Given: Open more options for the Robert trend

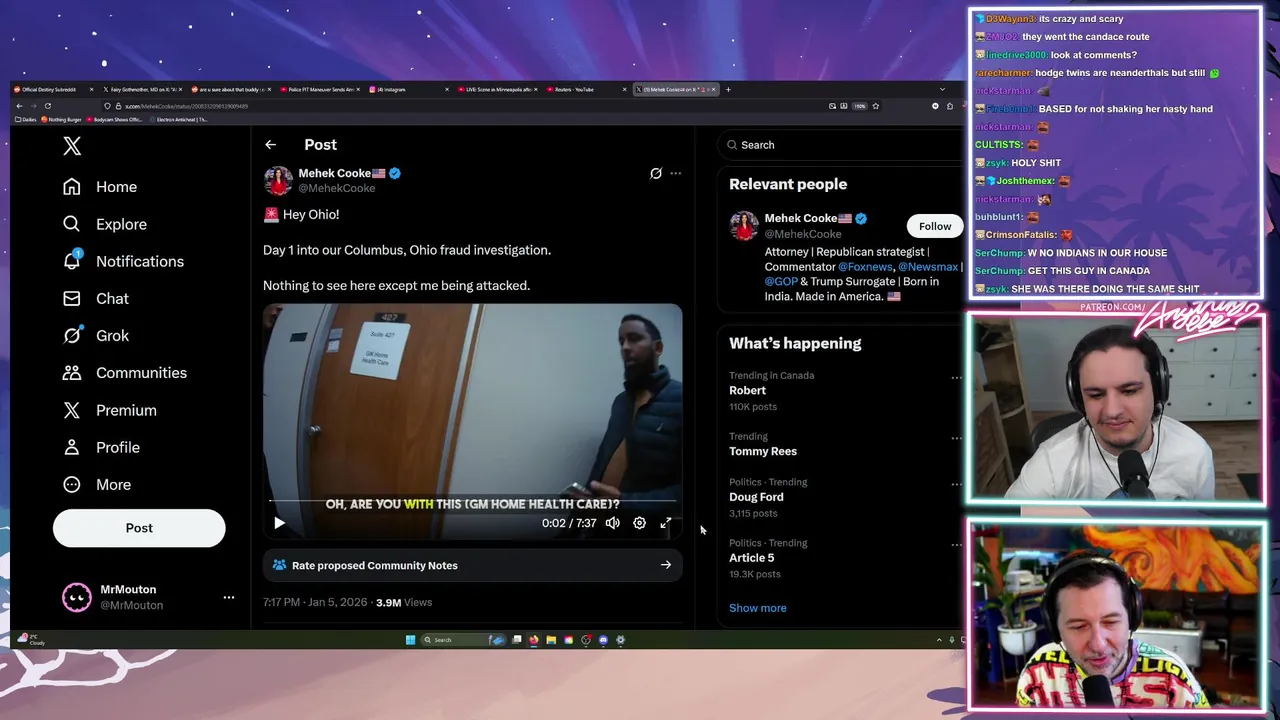Looking at the screenshot, I should pyautogui.click(x=956, y=377).
